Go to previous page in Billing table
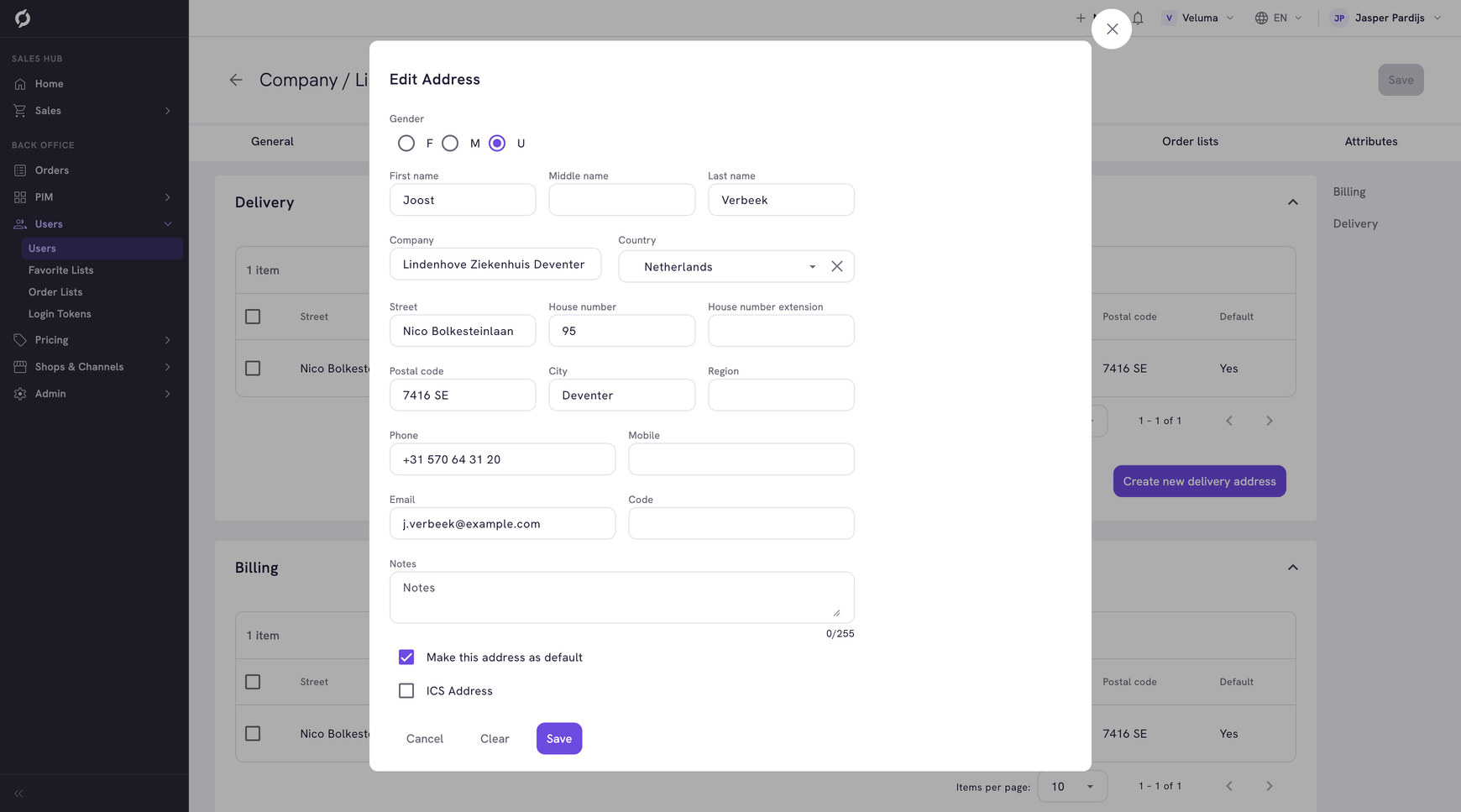The height and width of the screenshot is (812, 1461). [x=1229, y=786]
